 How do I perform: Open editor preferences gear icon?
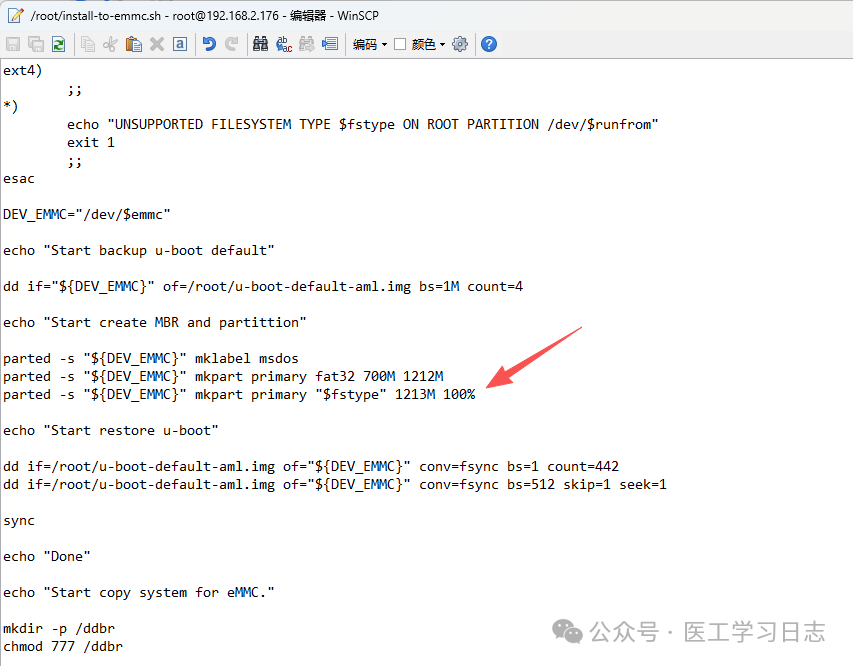(460, 44)
